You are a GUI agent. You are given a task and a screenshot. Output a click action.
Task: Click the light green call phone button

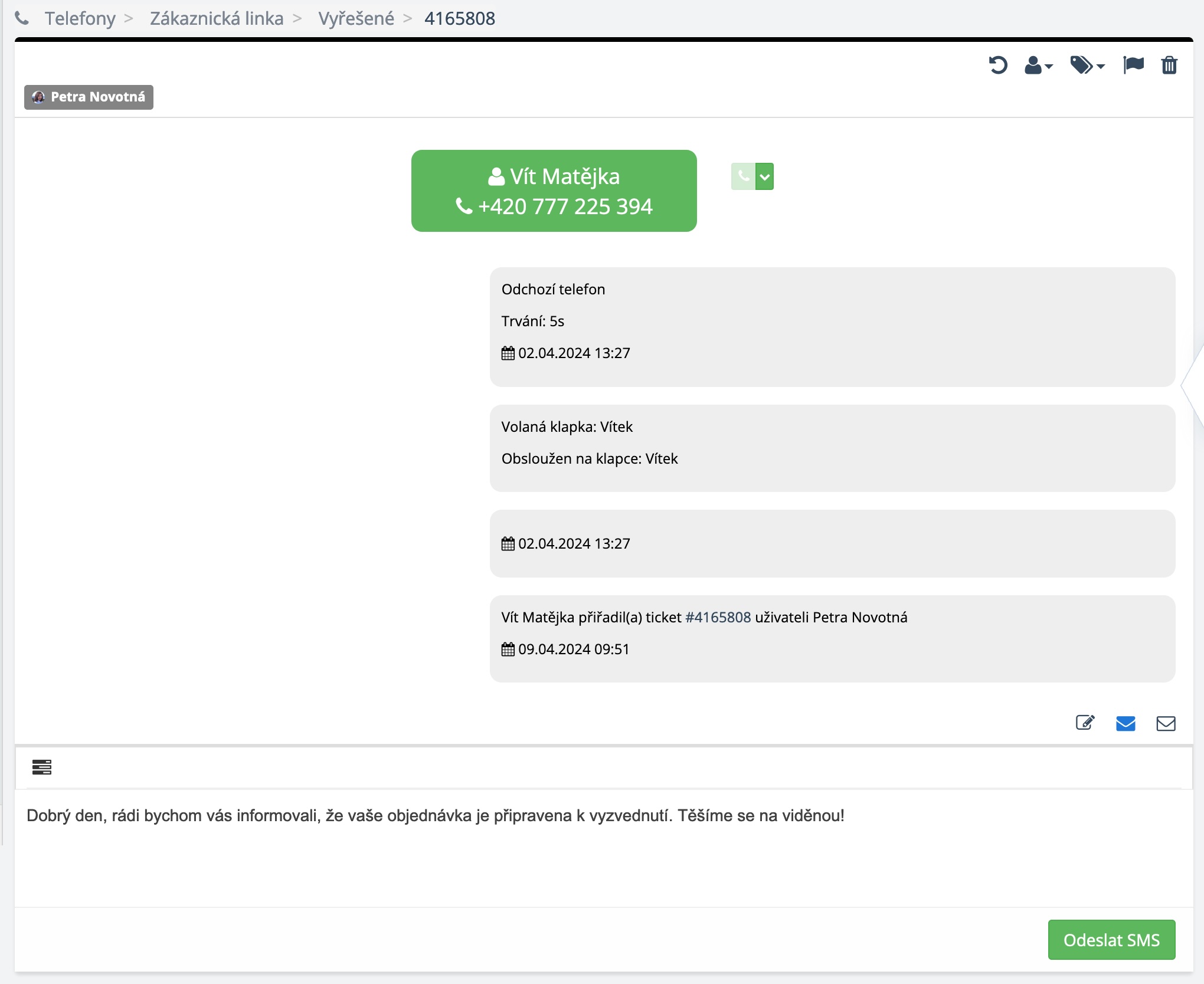pos(743,176)
